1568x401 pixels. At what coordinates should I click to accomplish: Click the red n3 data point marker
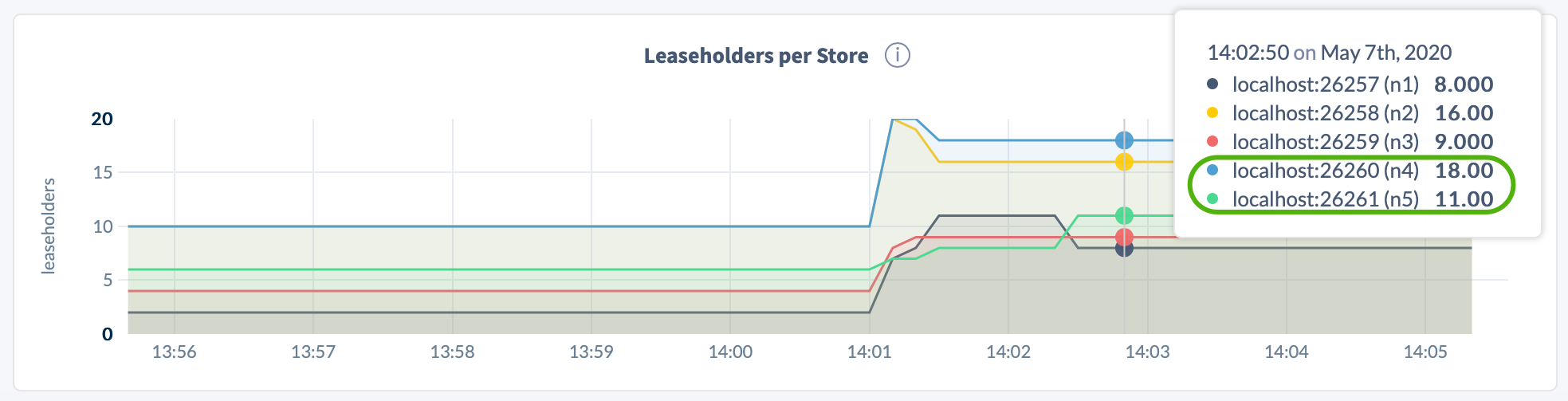pos(1124,237)
